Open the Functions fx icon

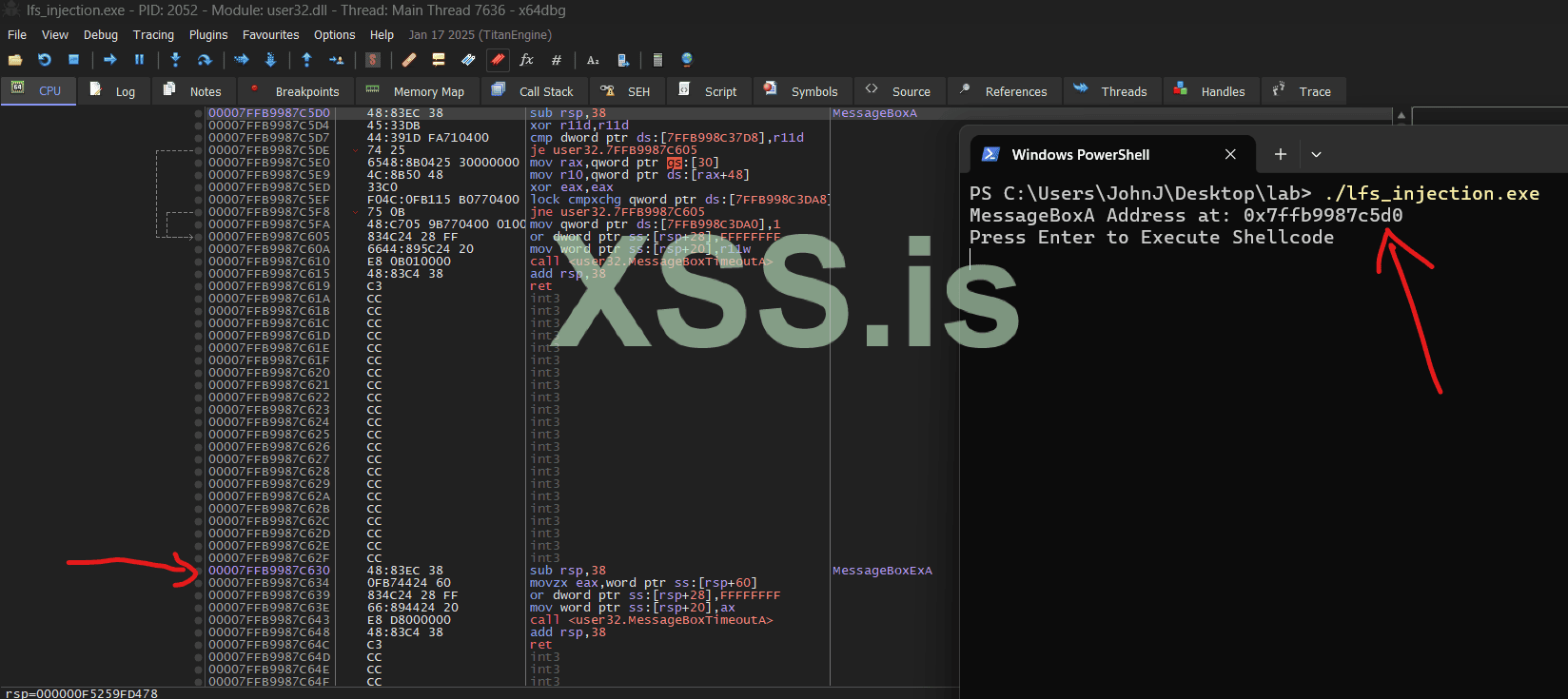(x=526, y=60)
